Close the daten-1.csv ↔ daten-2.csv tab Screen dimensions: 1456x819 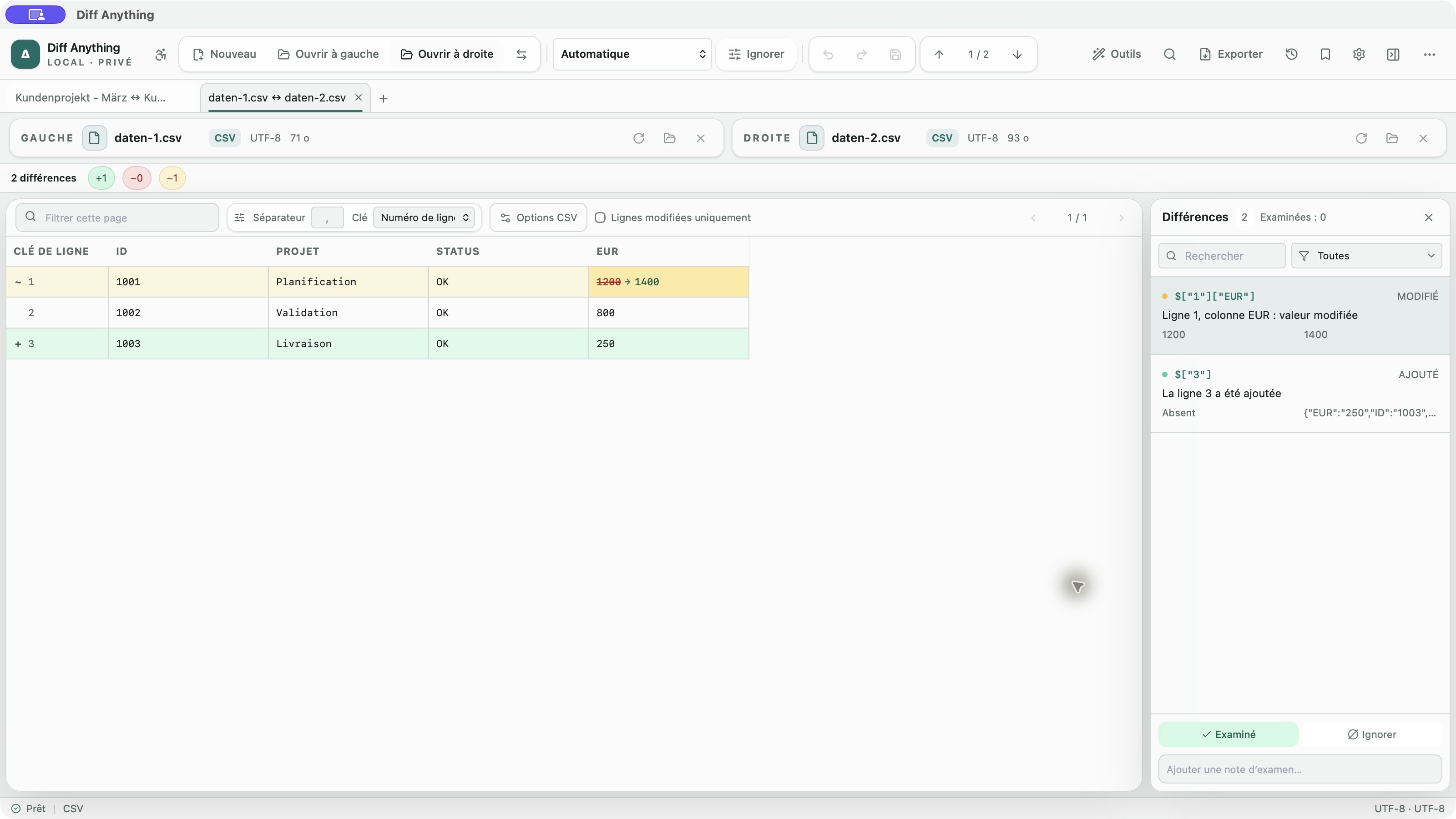[359, 98]
